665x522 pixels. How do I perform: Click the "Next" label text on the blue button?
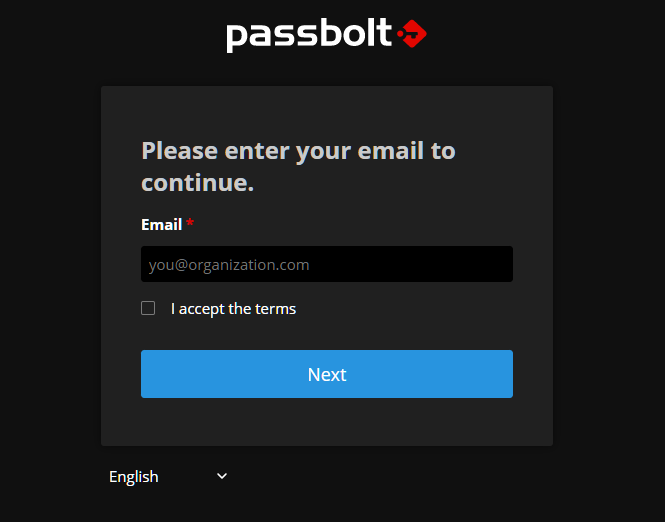tap(327, 374)
